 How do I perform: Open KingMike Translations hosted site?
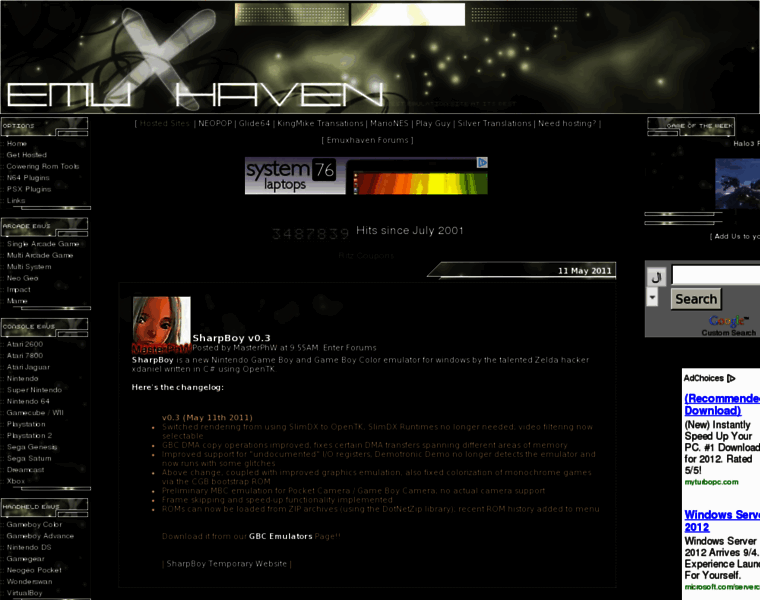(x=320, y=124)
